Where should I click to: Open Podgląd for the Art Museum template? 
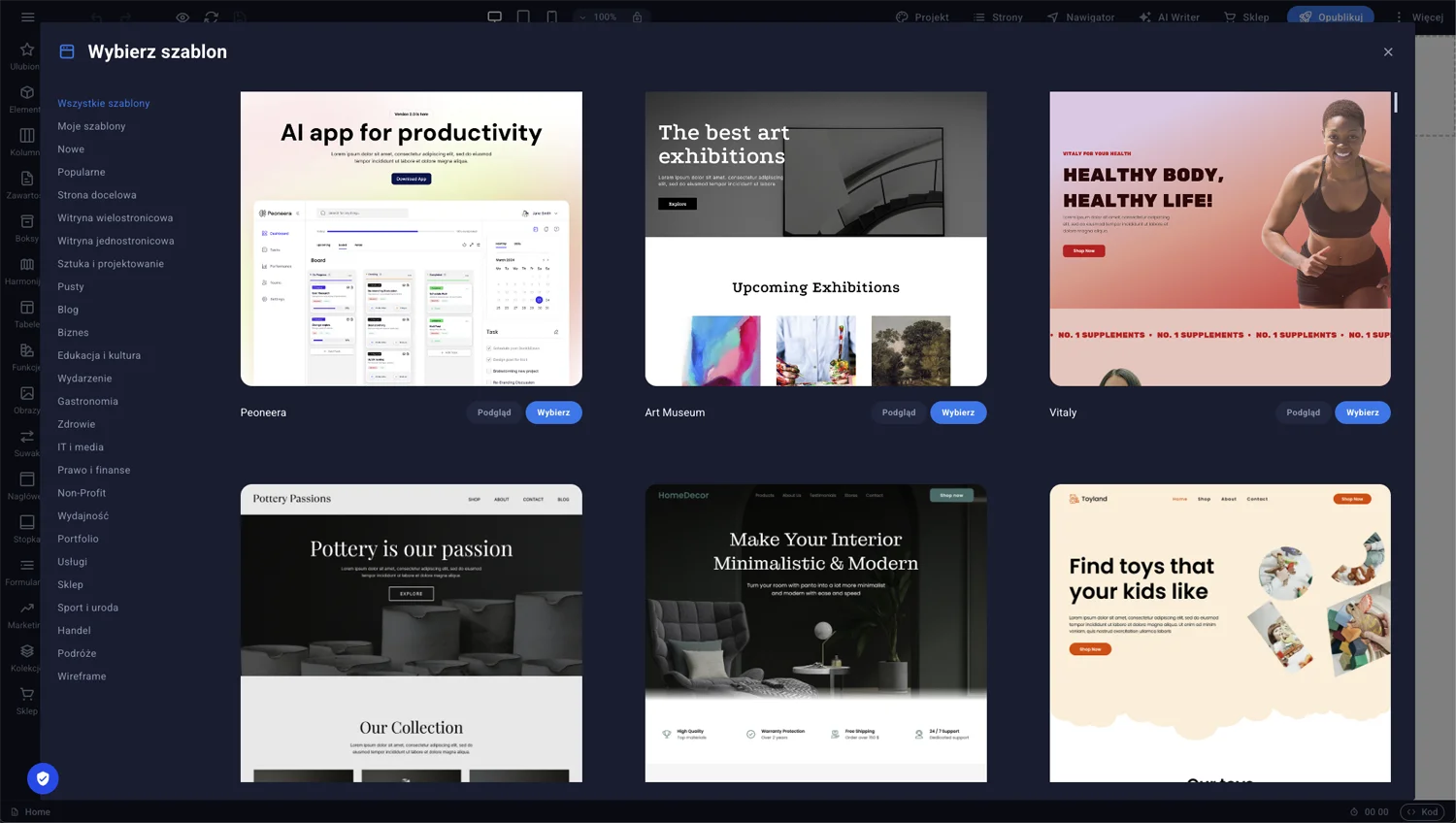click(898, 412)
